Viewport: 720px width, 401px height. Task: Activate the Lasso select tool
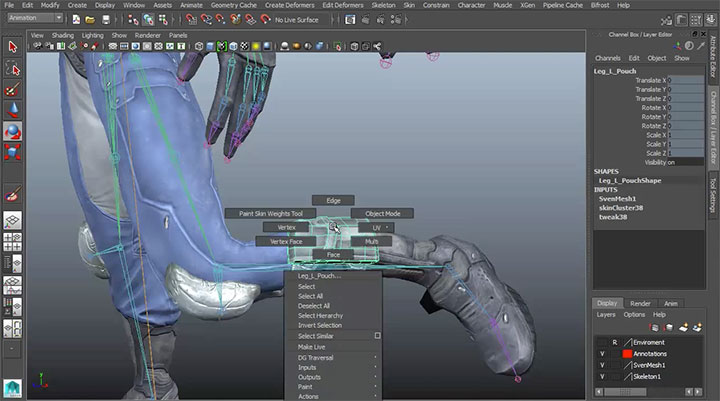click(x=12, y=69)
